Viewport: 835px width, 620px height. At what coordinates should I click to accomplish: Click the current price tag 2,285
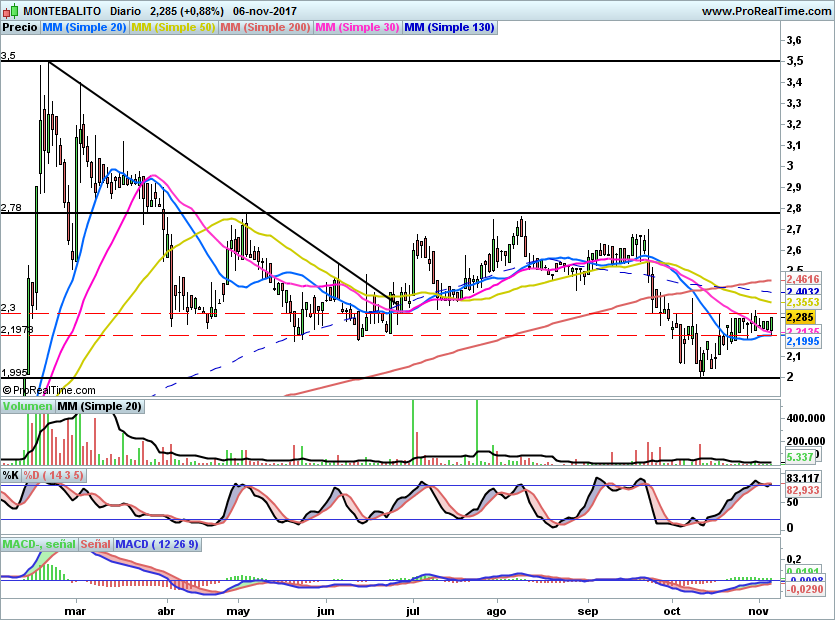coord(801,317)
